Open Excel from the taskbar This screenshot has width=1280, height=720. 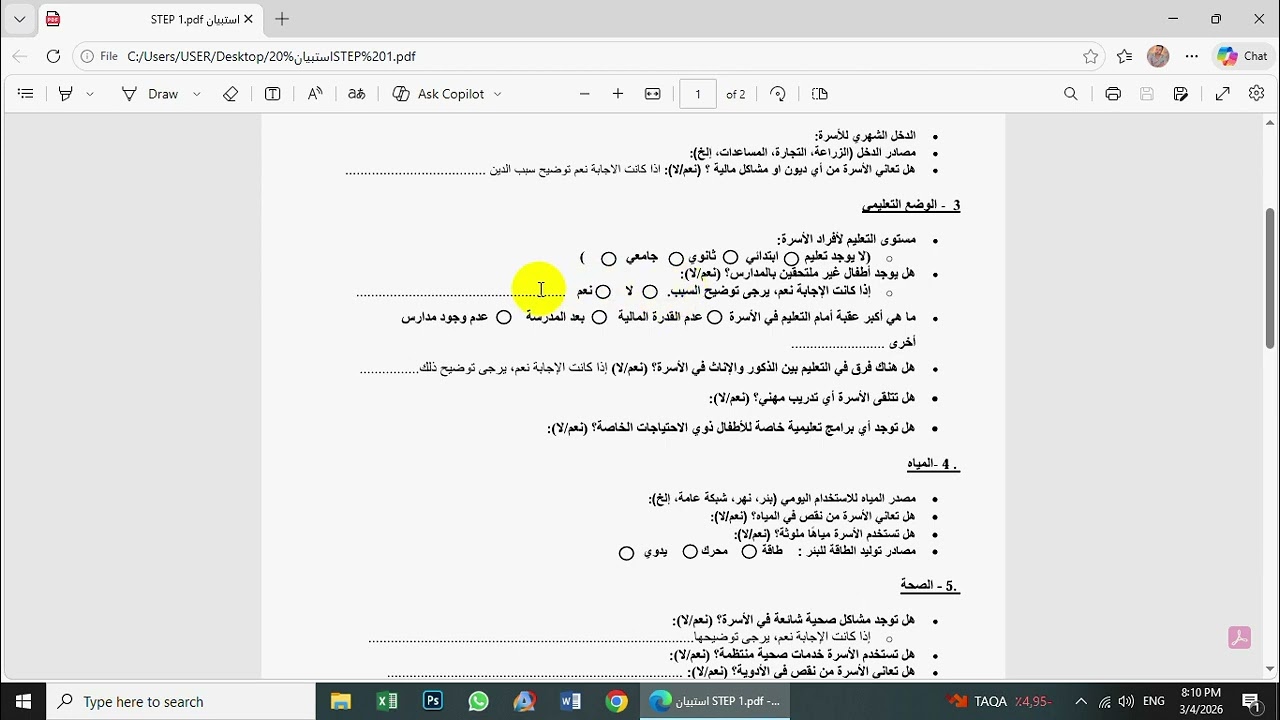(x=387, y=701)
